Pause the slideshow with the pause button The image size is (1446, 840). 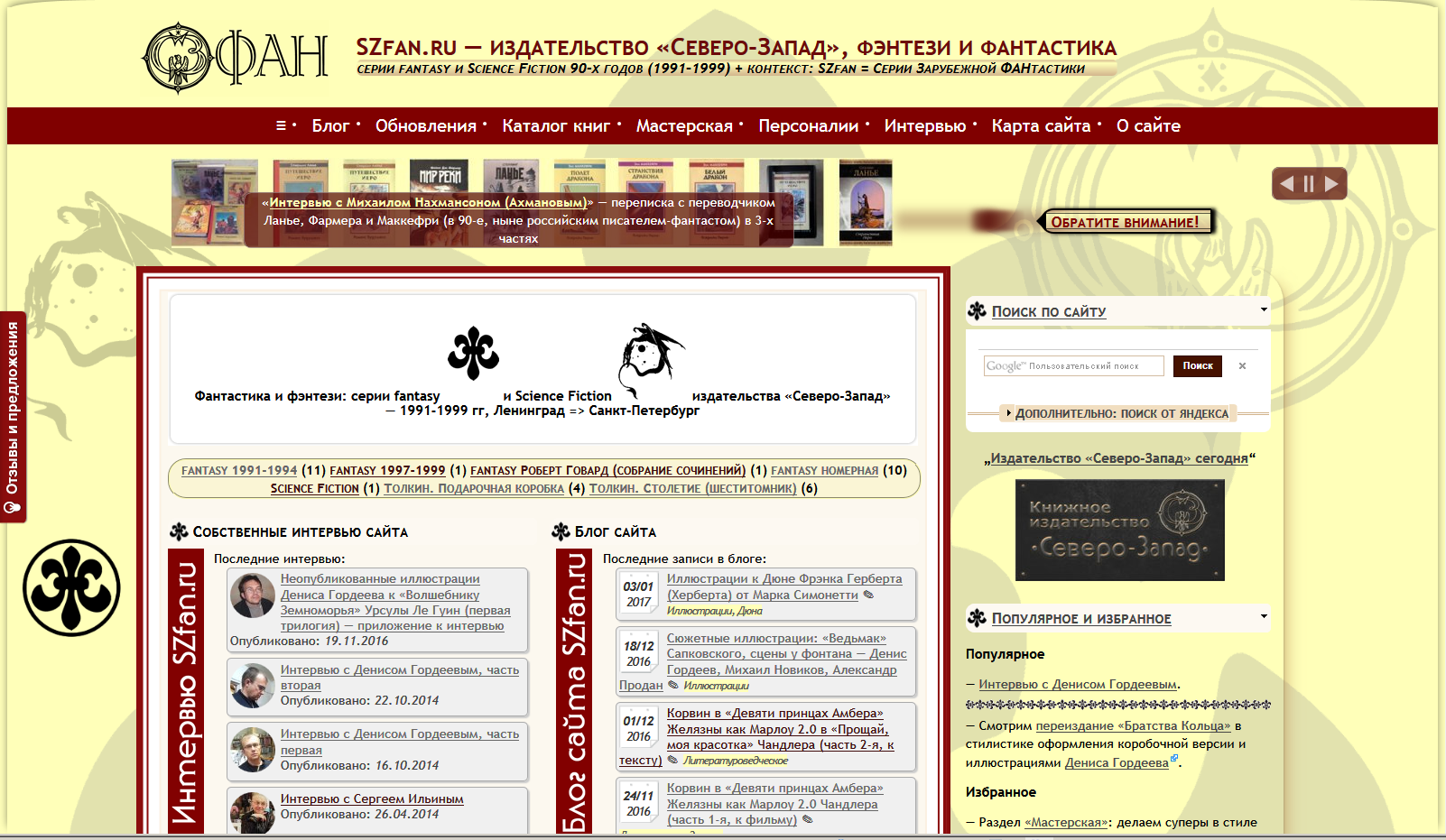tap(1309, 184)
